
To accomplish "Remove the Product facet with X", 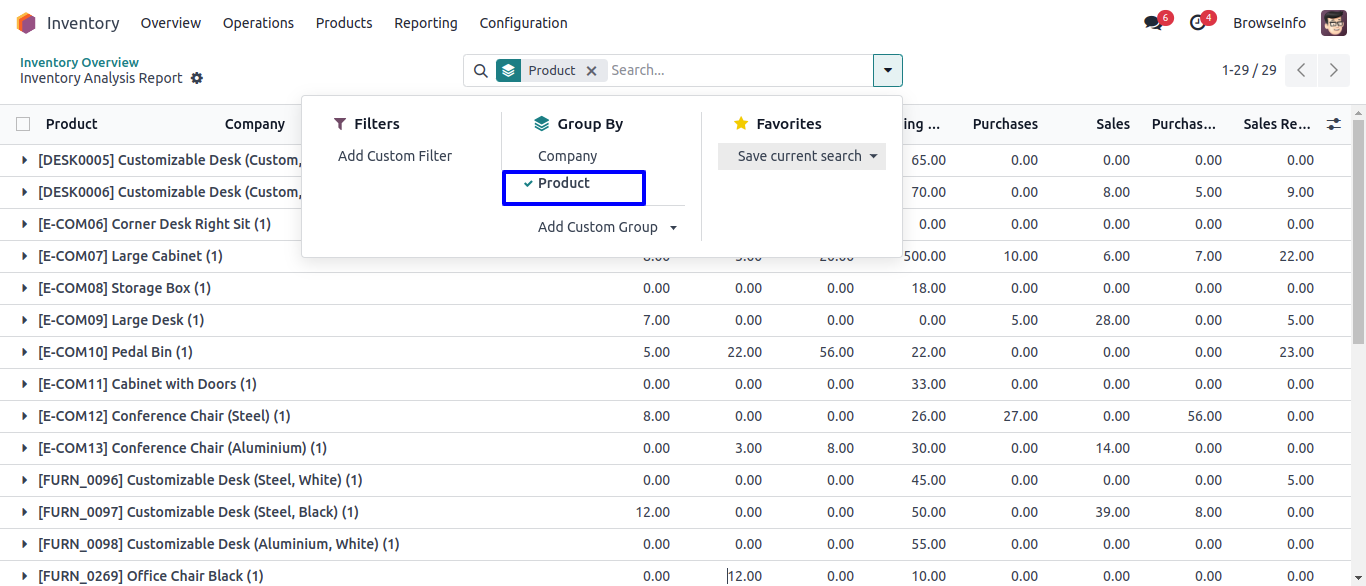I will (591, 70).
